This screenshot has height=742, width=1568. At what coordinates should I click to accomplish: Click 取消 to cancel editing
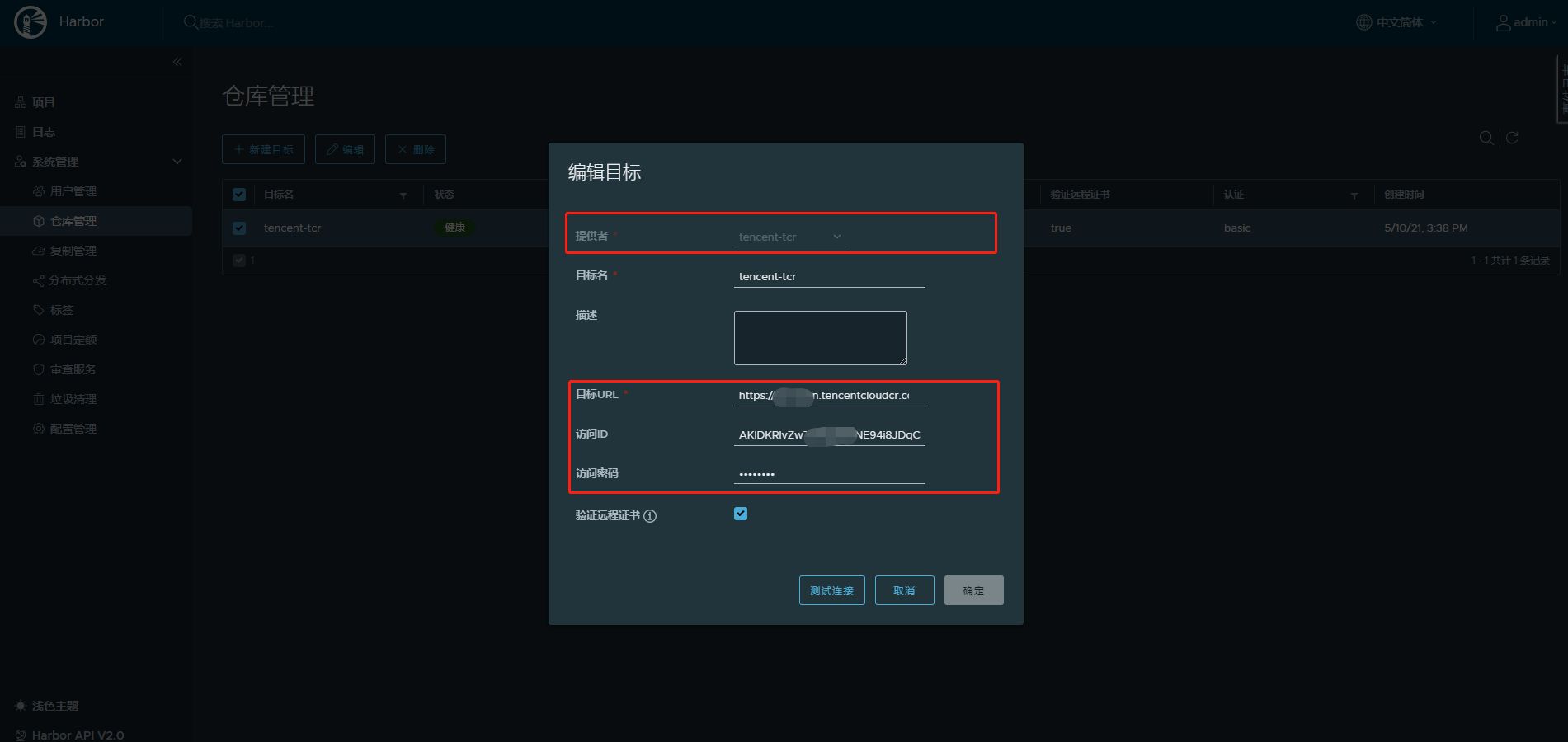[904, 590]
